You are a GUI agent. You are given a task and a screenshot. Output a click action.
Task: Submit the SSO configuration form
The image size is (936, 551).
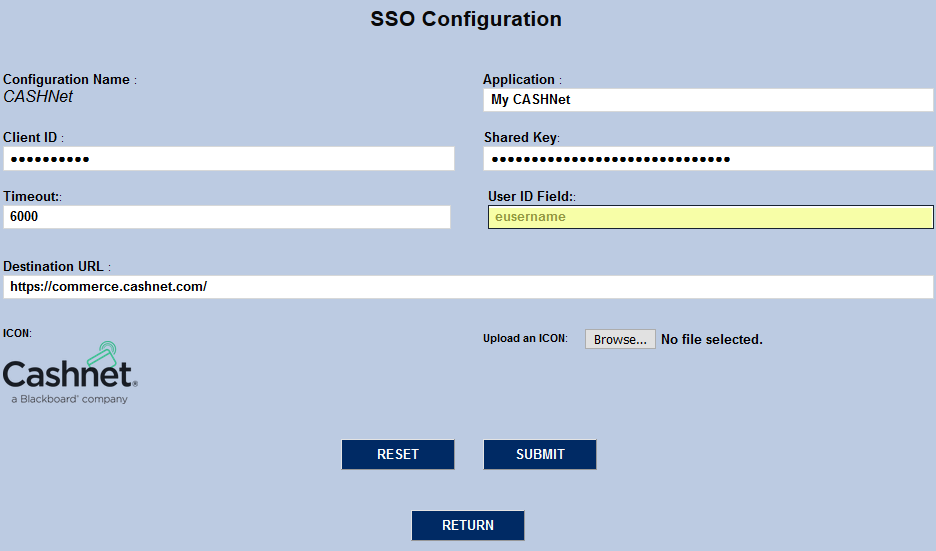tap(540, 454)
